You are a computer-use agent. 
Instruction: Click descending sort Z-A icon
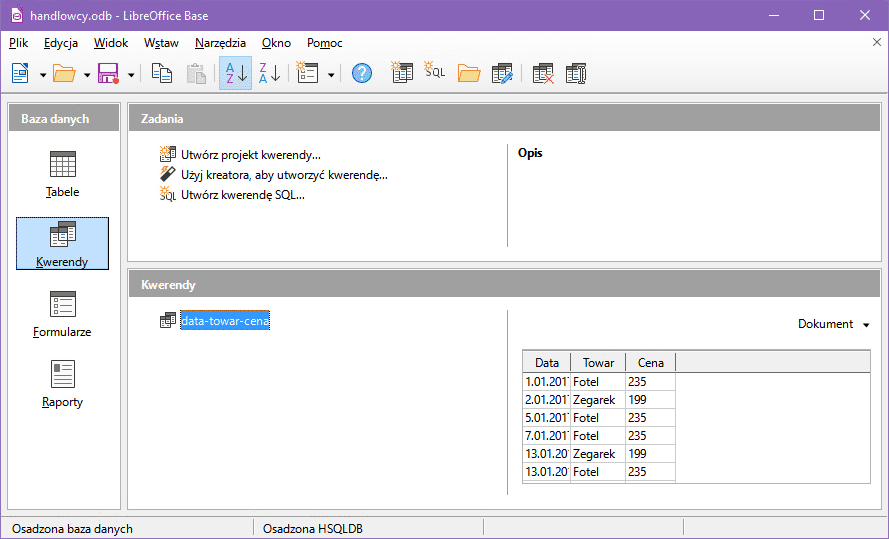(269, 73)
